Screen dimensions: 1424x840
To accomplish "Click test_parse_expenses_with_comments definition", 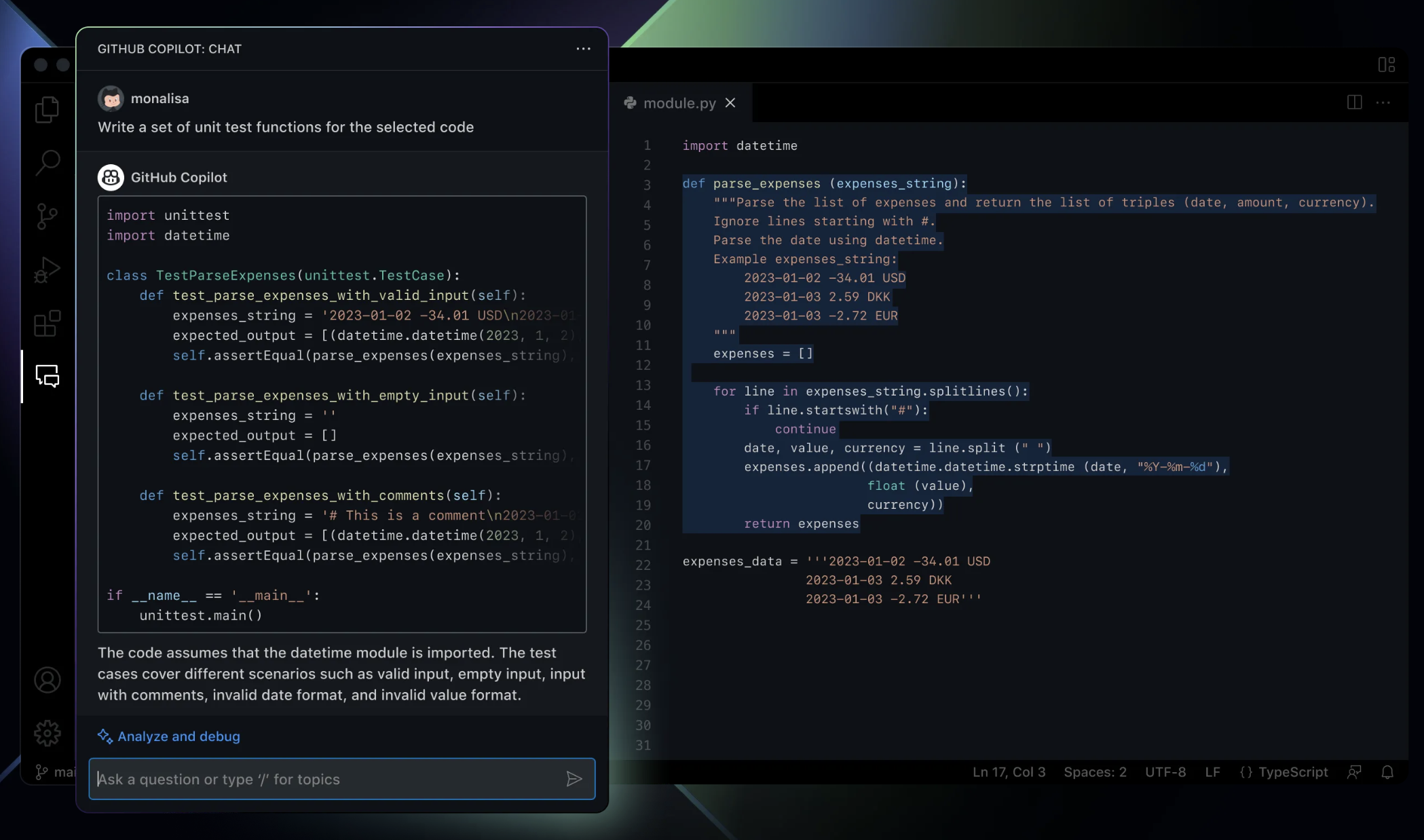I will tap(320, 495).
